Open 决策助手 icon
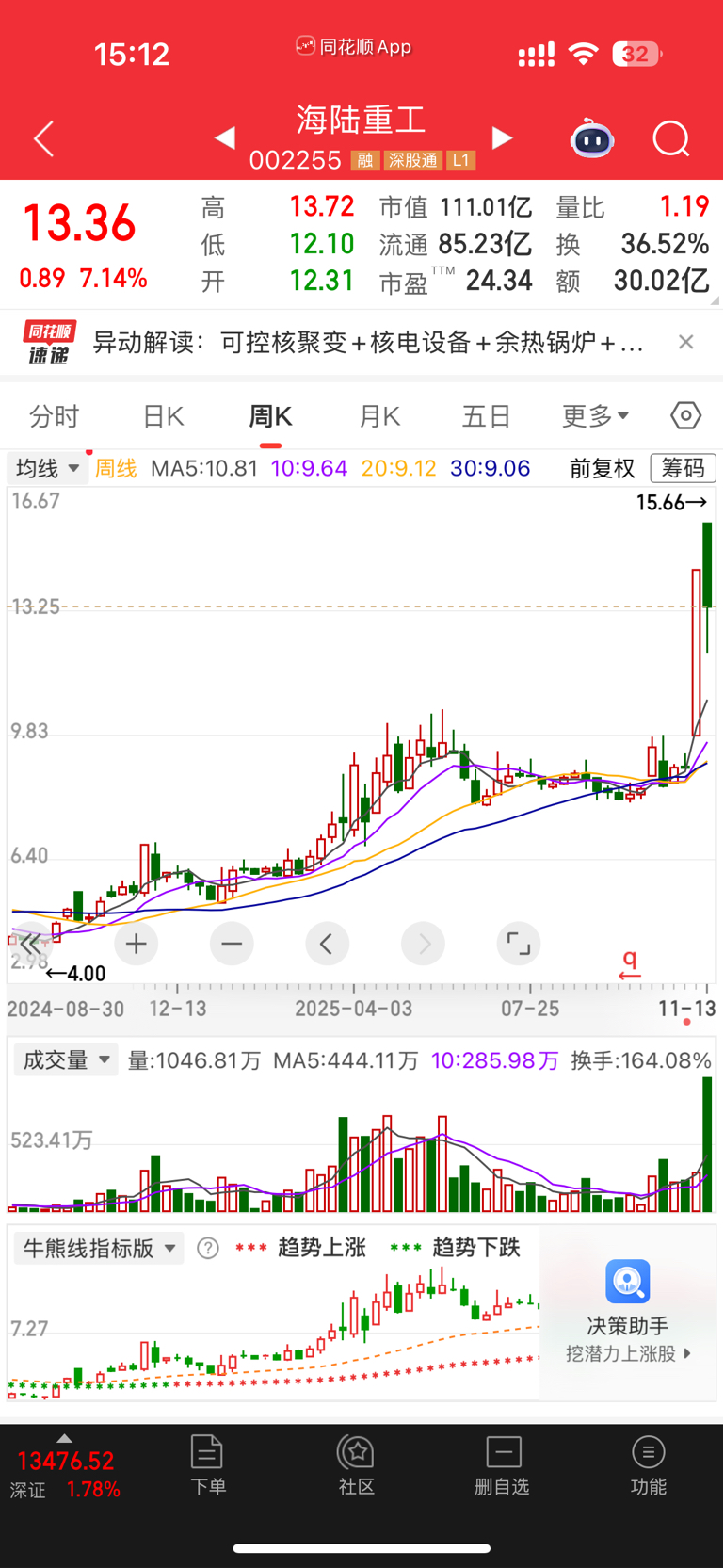Viewport: 724px width, 1568px height. (x=628, y=1282)
